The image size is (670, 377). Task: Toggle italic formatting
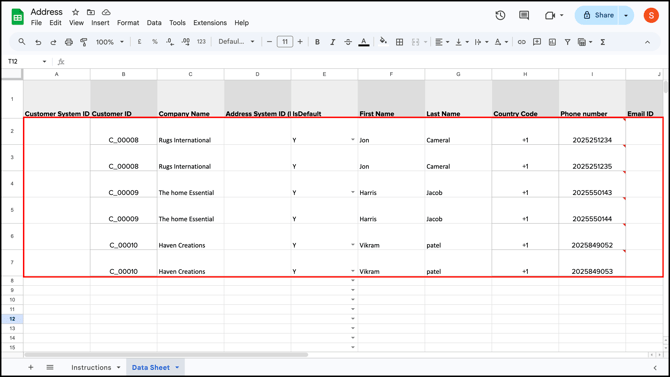(332, 42)
